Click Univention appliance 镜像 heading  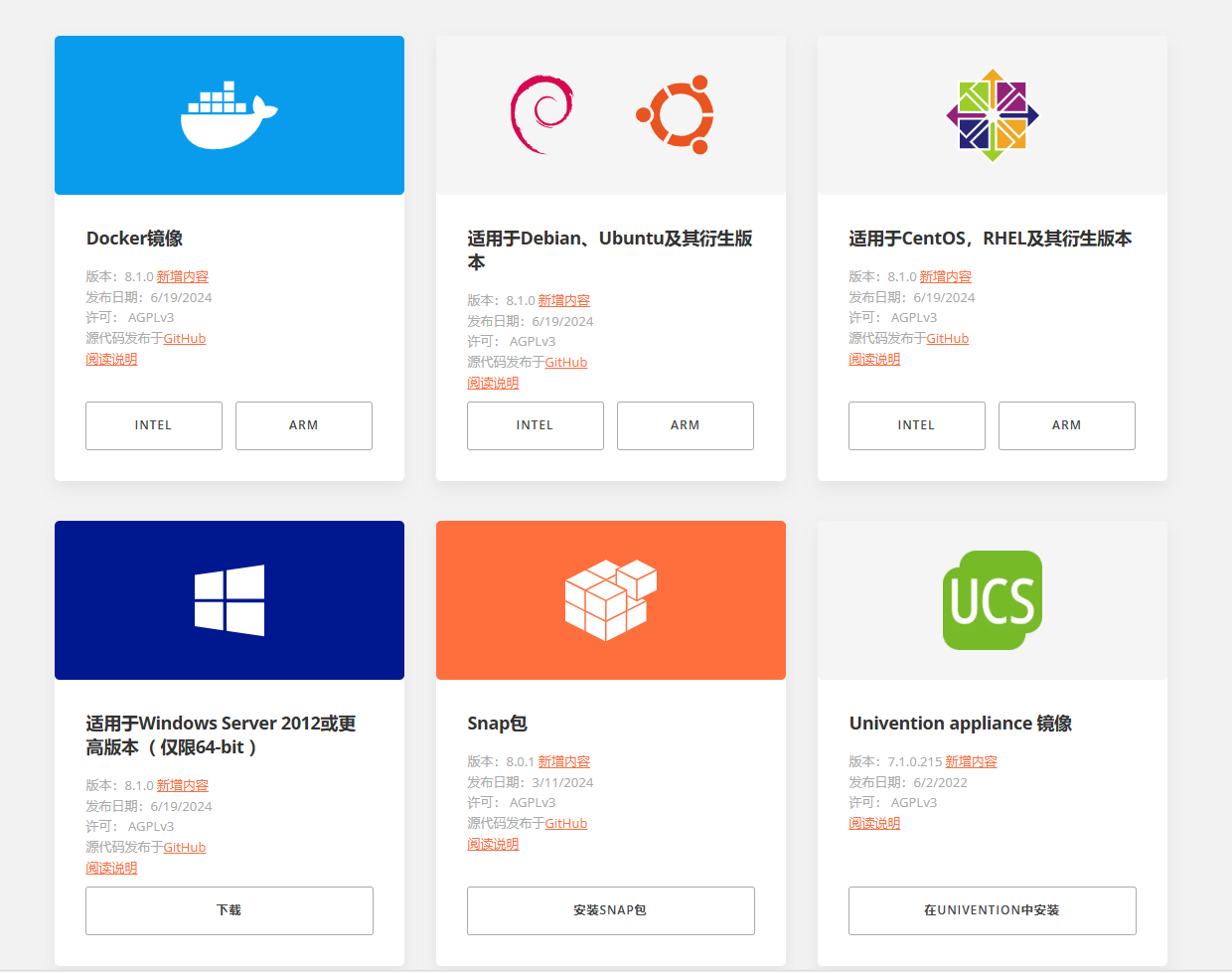(x=961, y=724)
